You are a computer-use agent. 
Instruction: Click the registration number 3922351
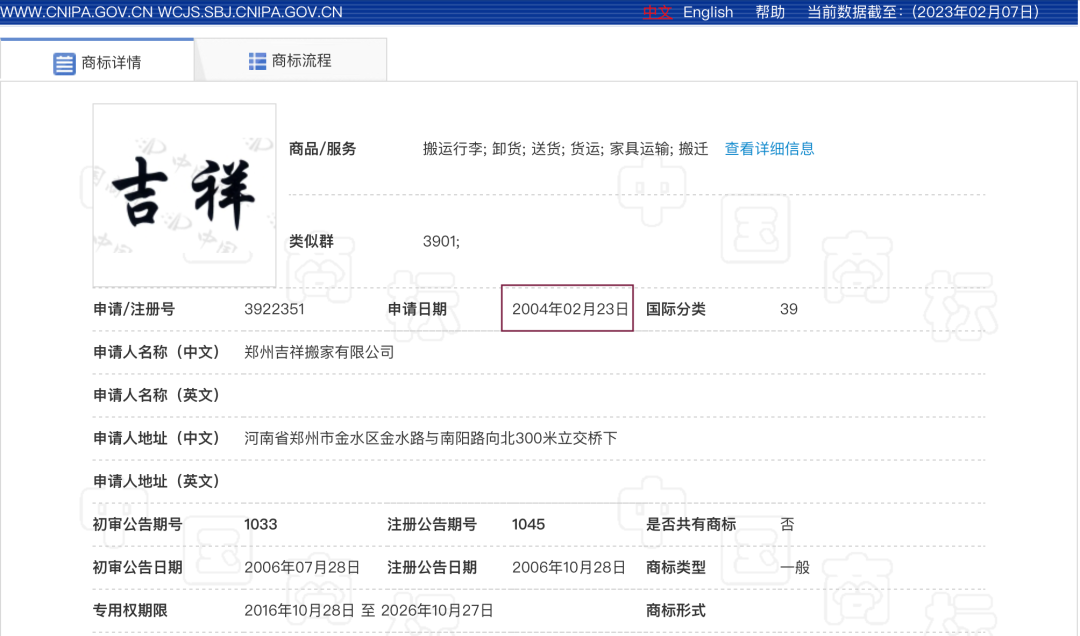coord(274,309)
